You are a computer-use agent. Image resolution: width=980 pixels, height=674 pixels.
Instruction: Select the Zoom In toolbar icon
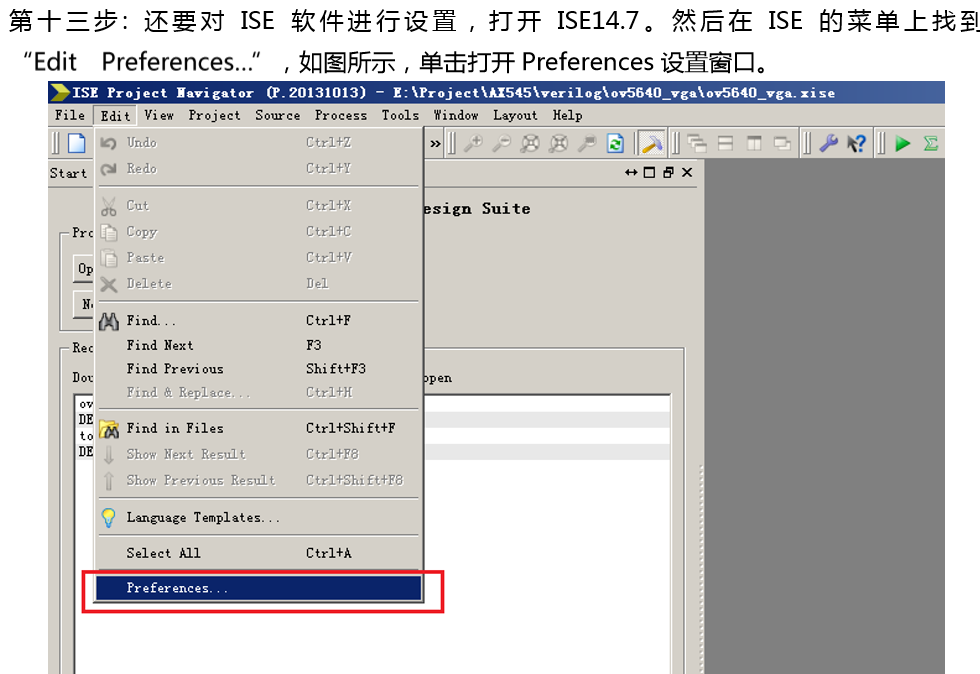[474, 143]
